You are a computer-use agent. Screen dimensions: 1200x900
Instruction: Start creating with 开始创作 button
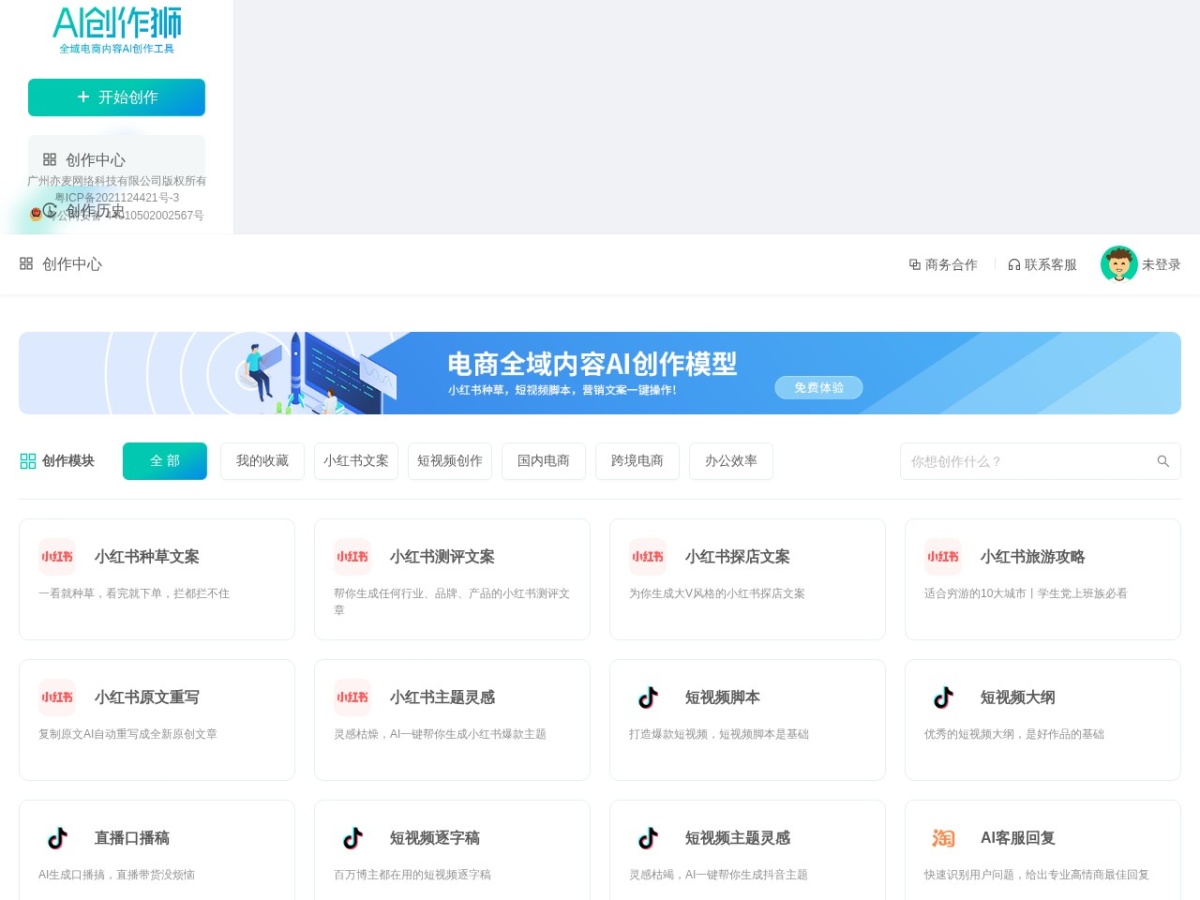tap(117, 97)
